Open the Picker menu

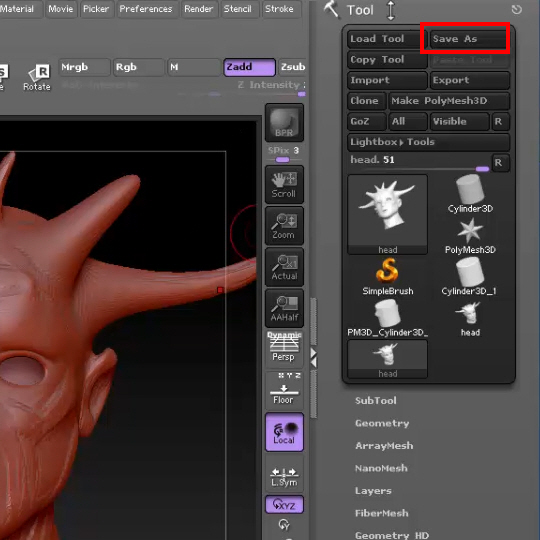(96, 9)
